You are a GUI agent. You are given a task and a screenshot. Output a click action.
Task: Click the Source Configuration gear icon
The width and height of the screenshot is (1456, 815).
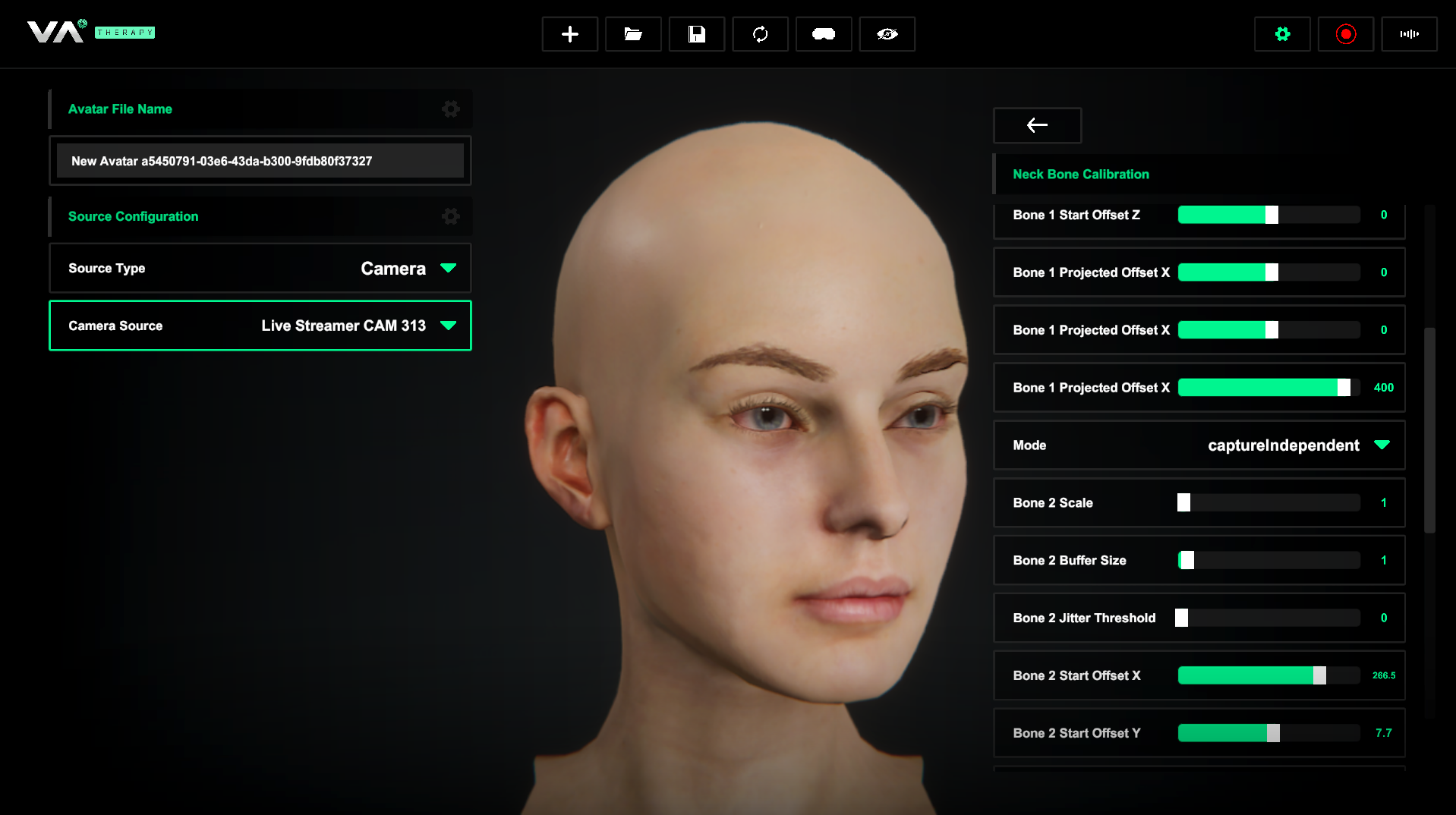click(x=451, y=217)
